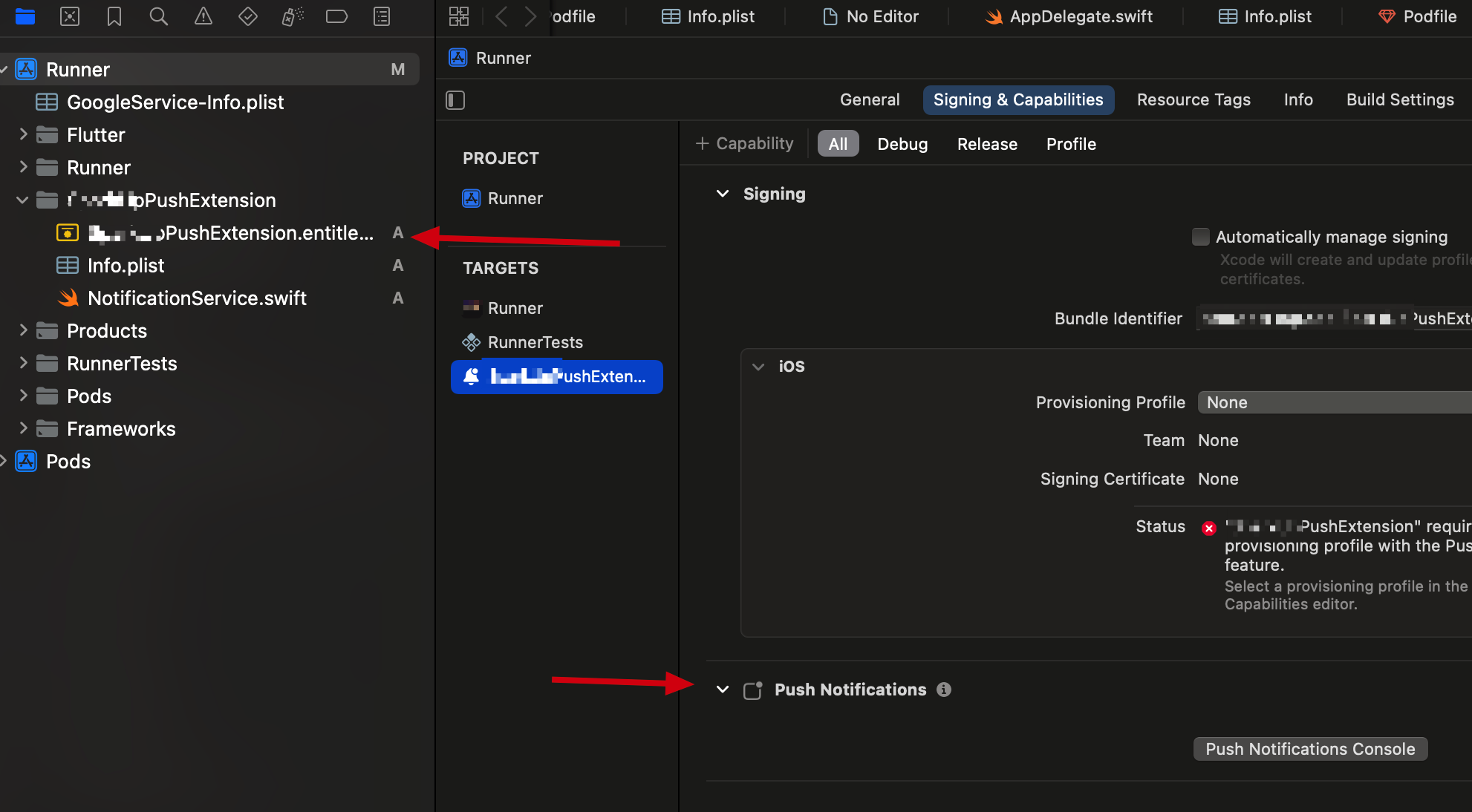Open the Issue navigator warning icon
Viewport: 1472px width, 812px height.
click(203, 16)
